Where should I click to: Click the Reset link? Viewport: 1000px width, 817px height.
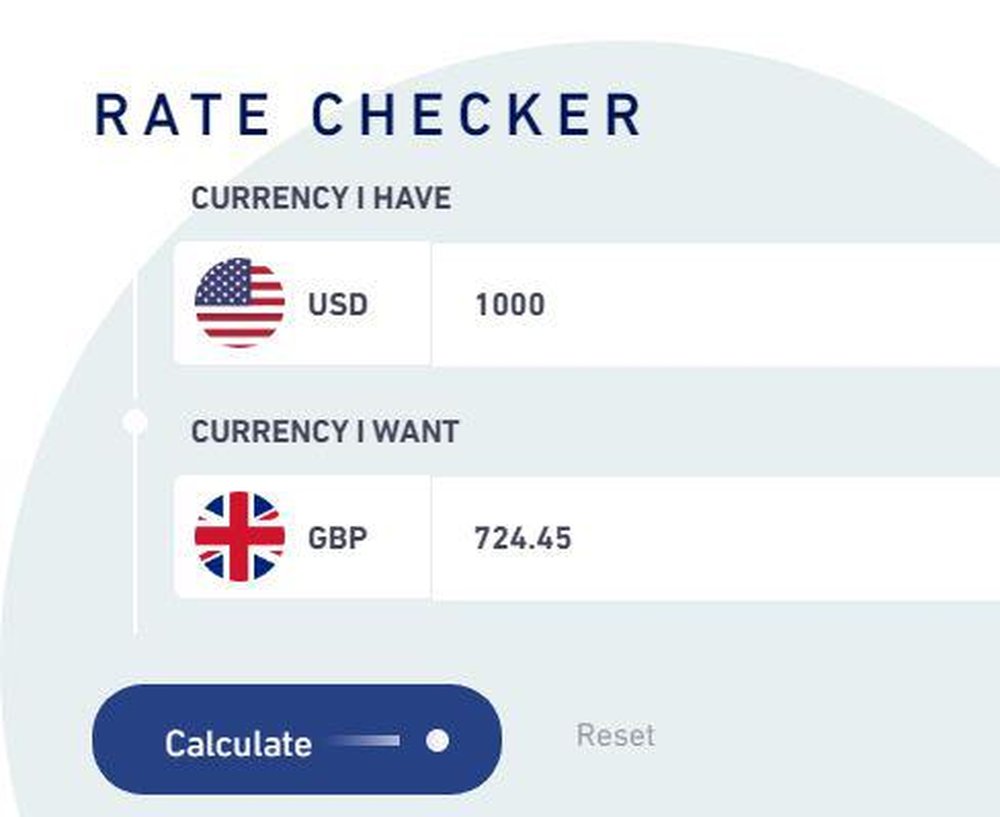(615, 735)
